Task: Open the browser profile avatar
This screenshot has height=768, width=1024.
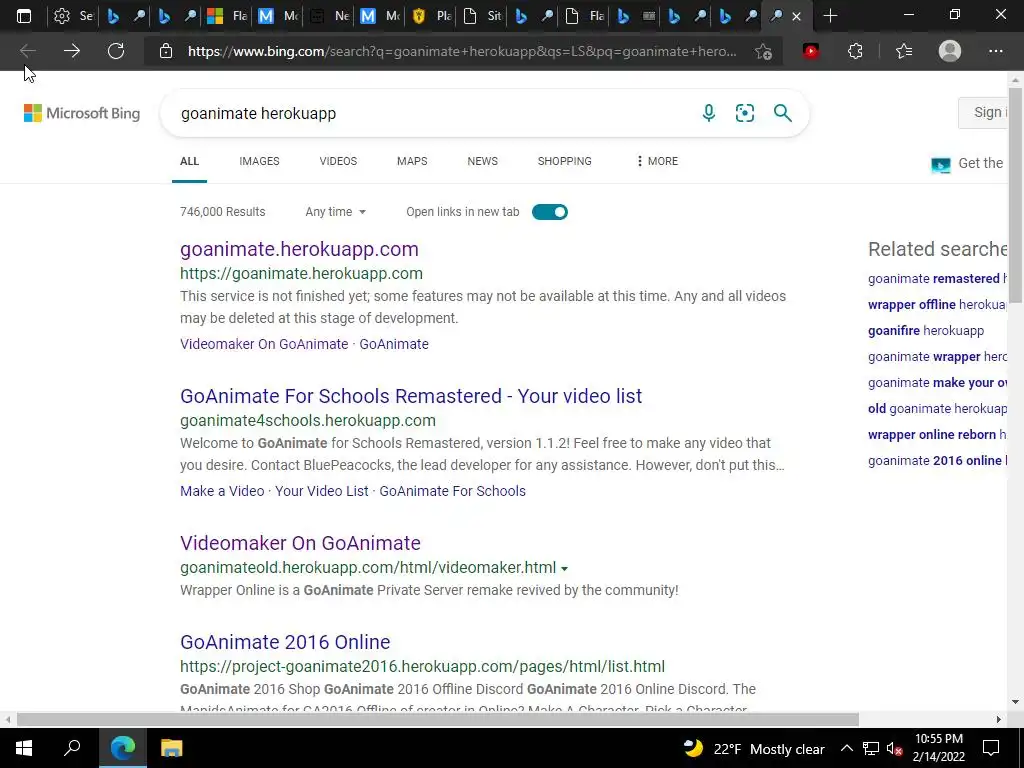Action: coord(950,51)
